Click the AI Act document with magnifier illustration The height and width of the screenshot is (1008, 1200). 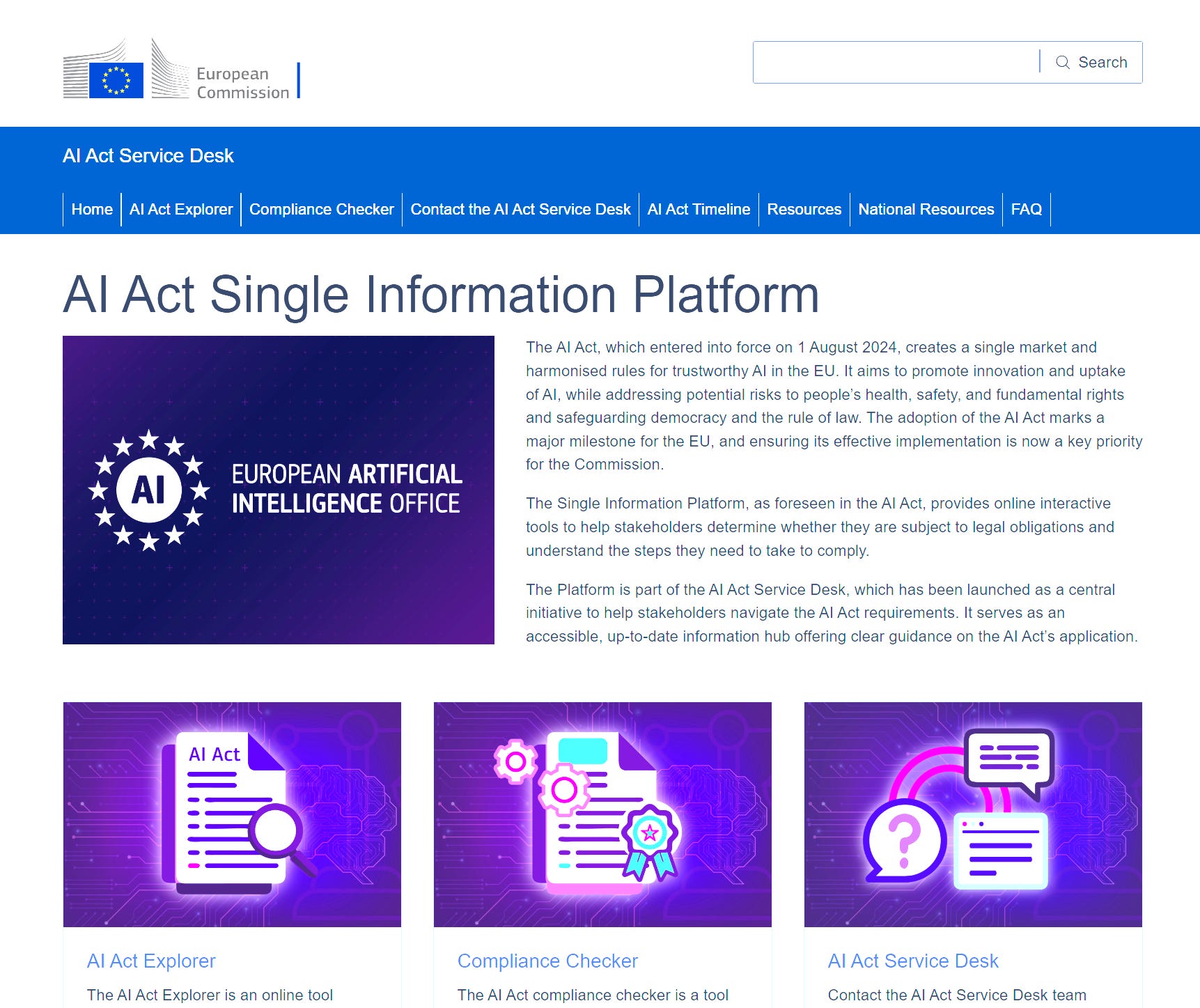(x=232, y=814)
